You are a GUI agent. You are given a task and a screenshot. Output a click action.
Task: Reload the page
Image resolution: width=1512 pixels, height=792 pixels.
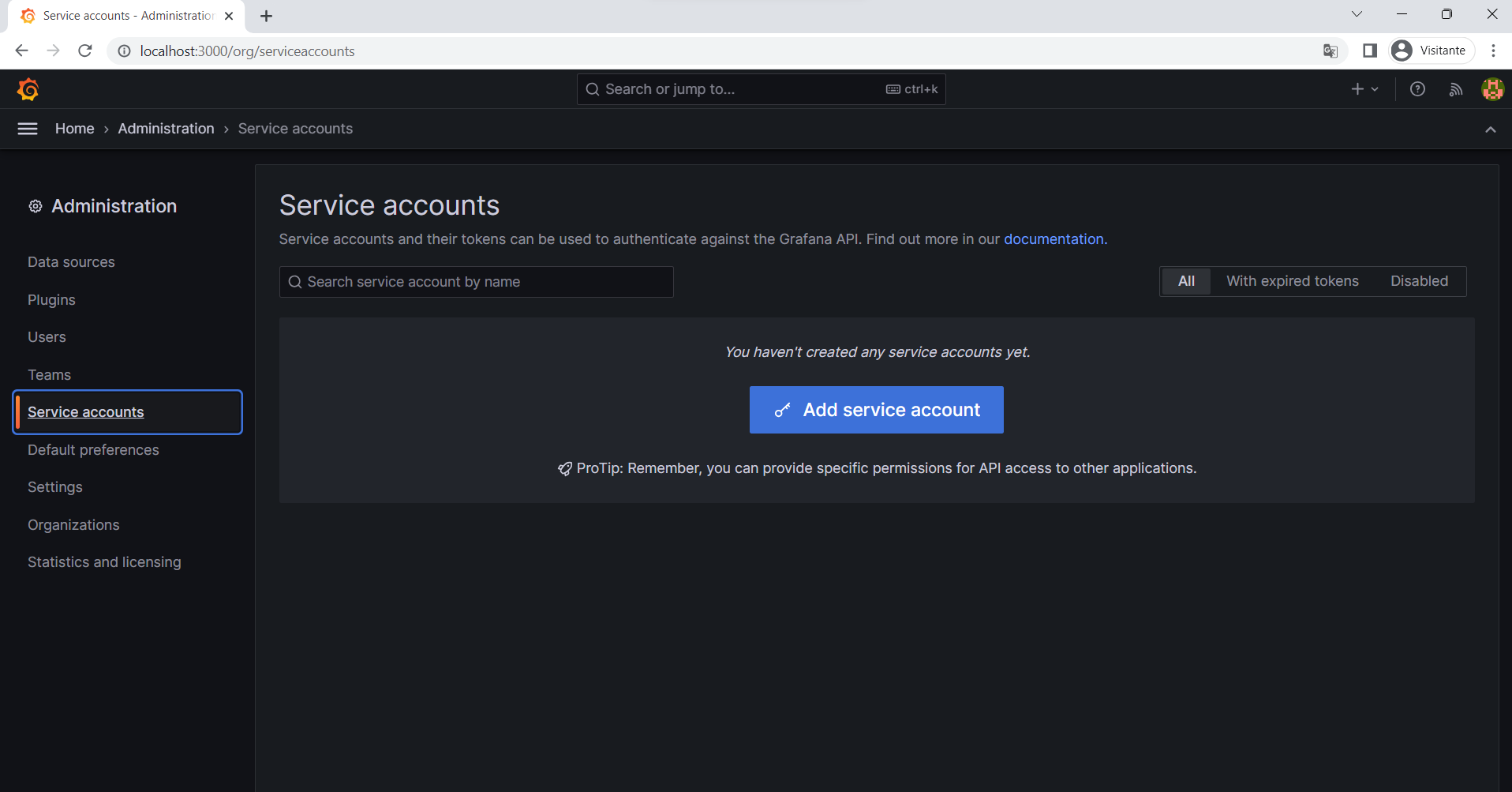(x=85, y=51)
